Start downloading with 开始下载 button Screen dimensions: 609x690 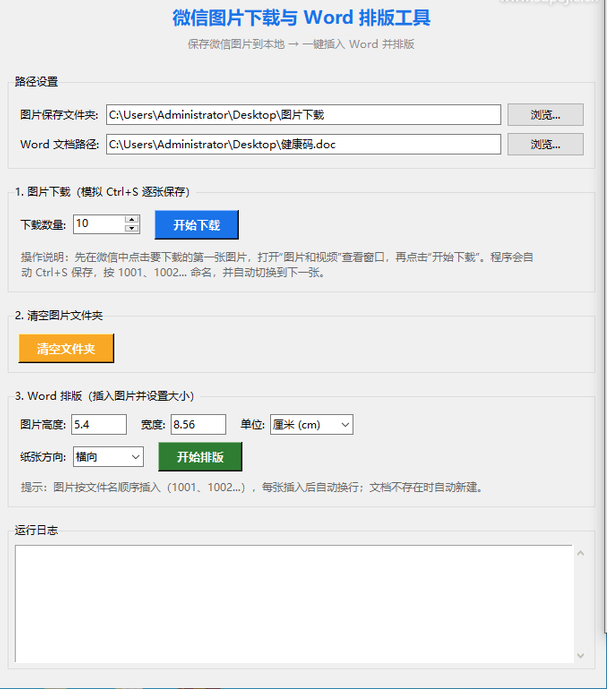(197, 225)
